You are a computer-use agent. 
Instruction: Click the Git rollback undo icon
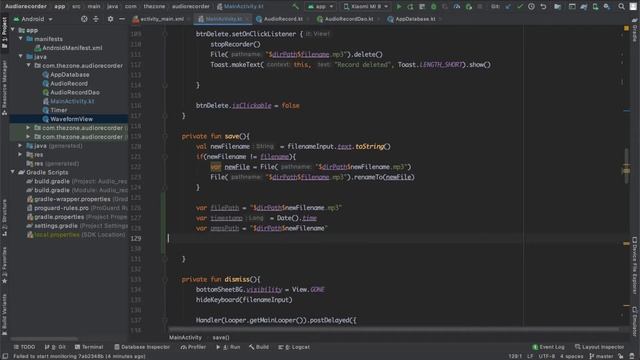tap(543, 7)
